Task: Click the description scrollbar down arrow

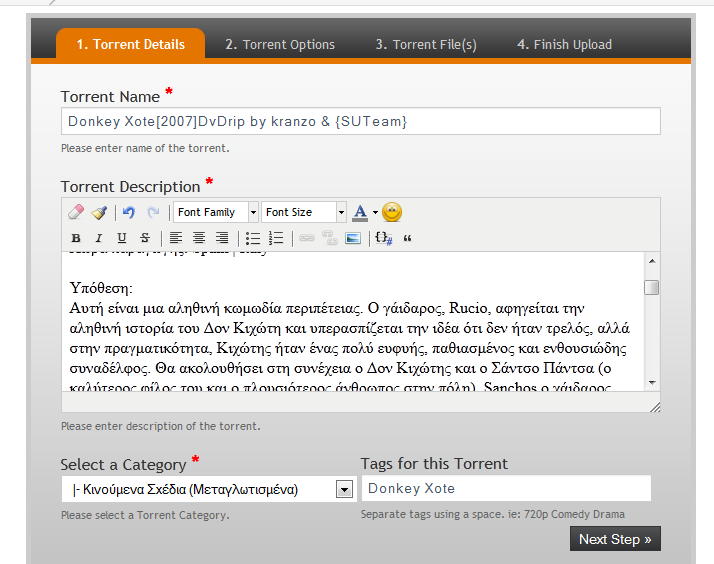Action: click(652, 383)
